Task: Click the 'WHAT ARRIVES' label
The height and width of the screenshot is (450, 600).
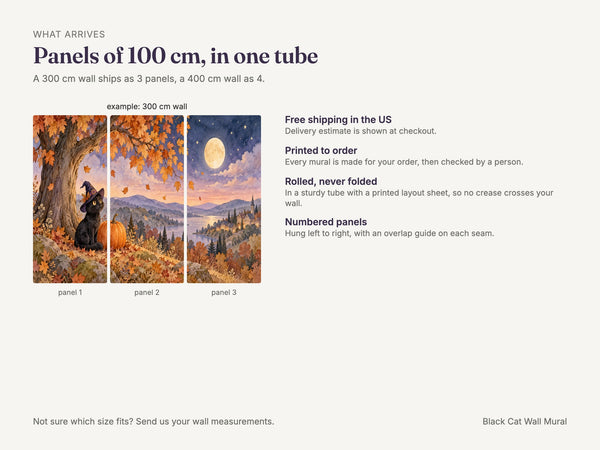Action: (69, 34)
